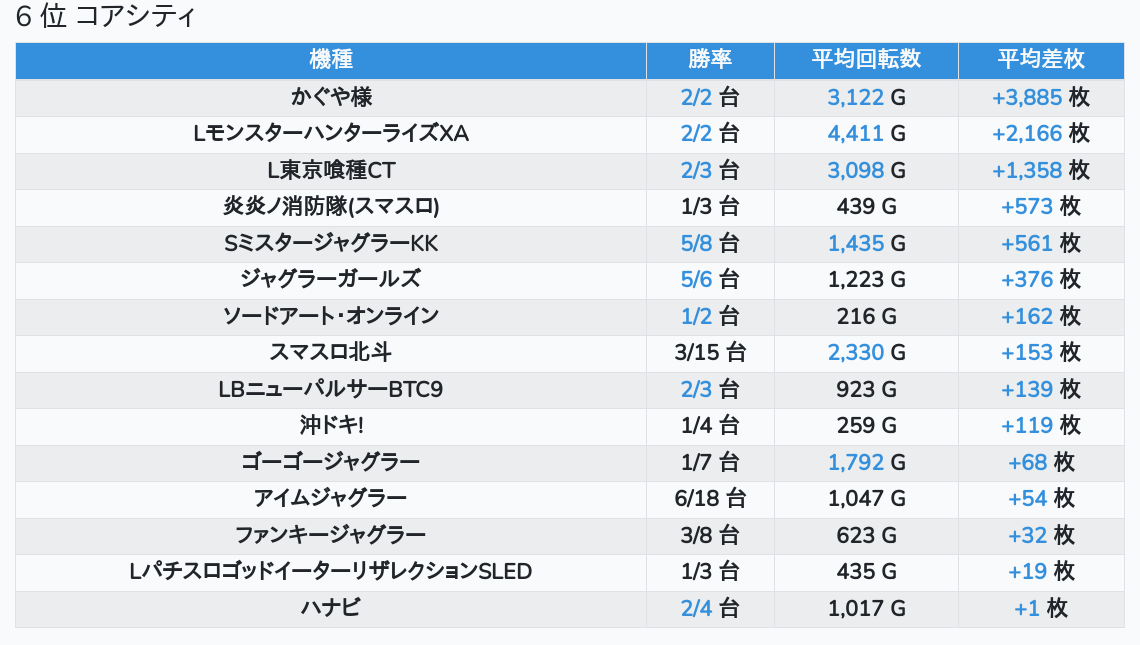Click +2,166 枚 difference value
The image size is (1140, 645).
coord(1040,133)
